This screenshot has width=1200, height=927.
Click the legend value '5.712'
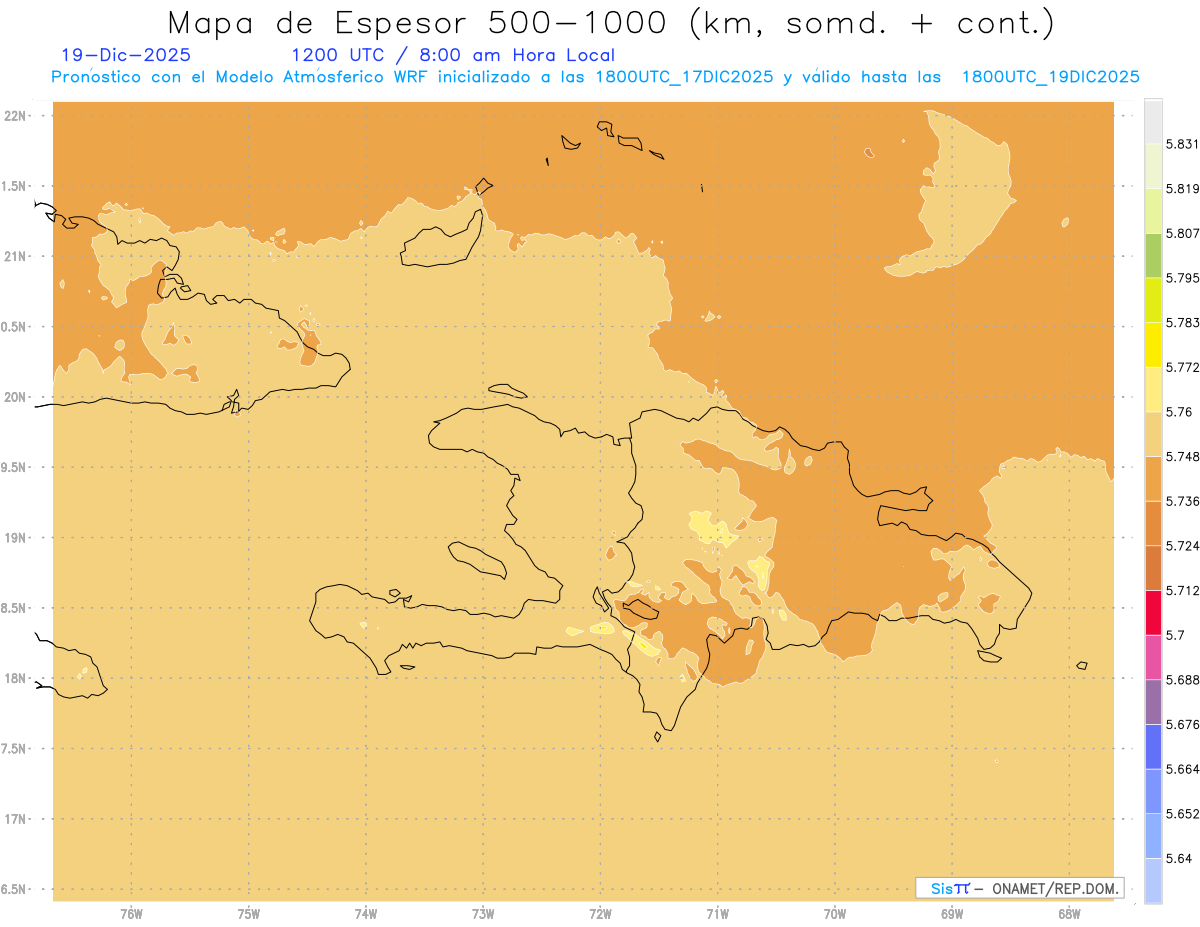coord(1182,590)
